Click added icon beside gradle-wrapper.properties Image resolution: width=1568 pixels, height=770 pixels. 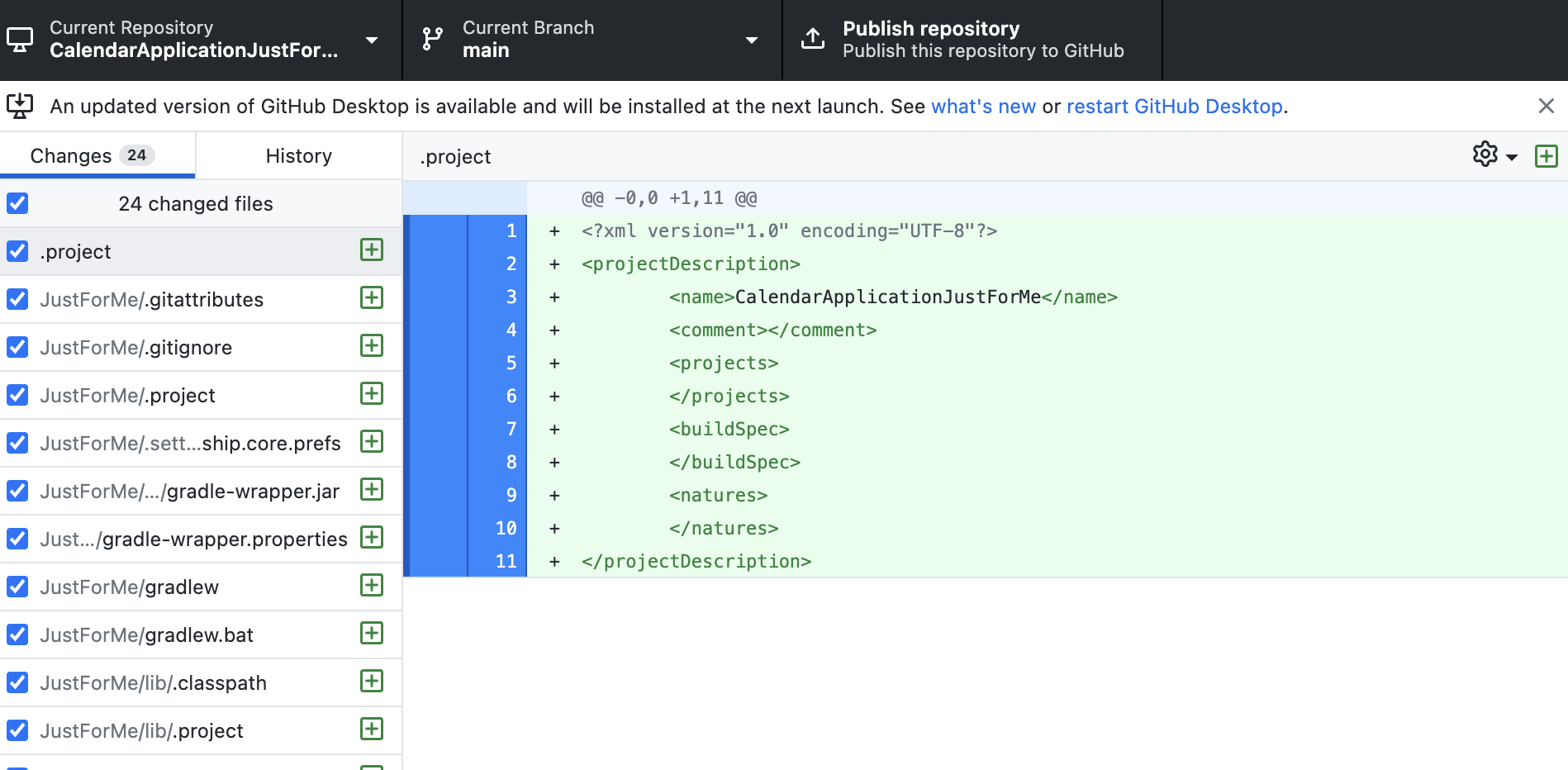372,537
